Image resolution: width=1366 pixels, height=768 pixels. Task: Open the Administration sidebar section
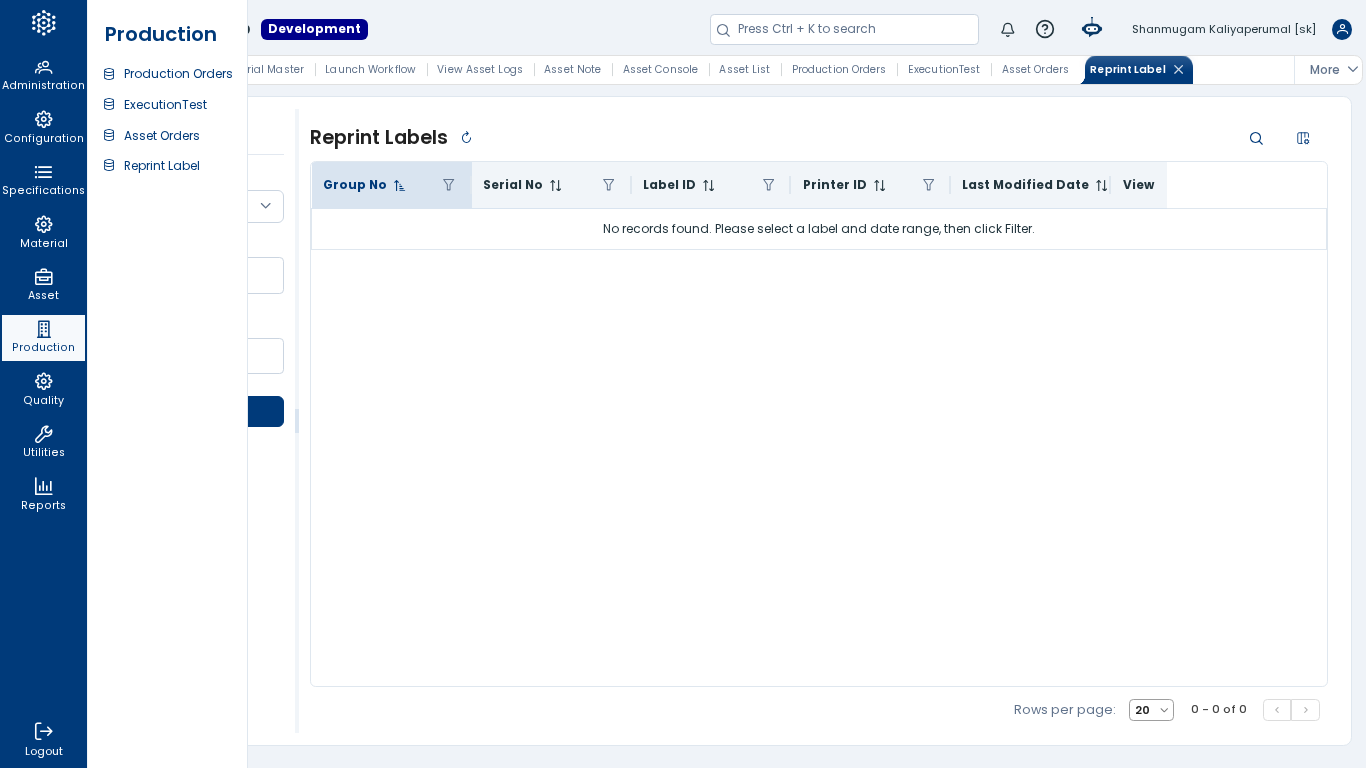43,75
